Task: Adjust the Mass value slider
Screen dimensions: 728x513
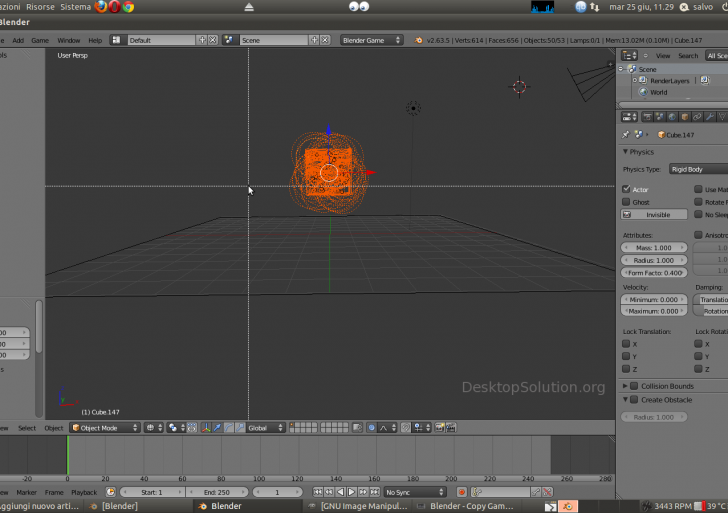Action: (x=655, y=247)
